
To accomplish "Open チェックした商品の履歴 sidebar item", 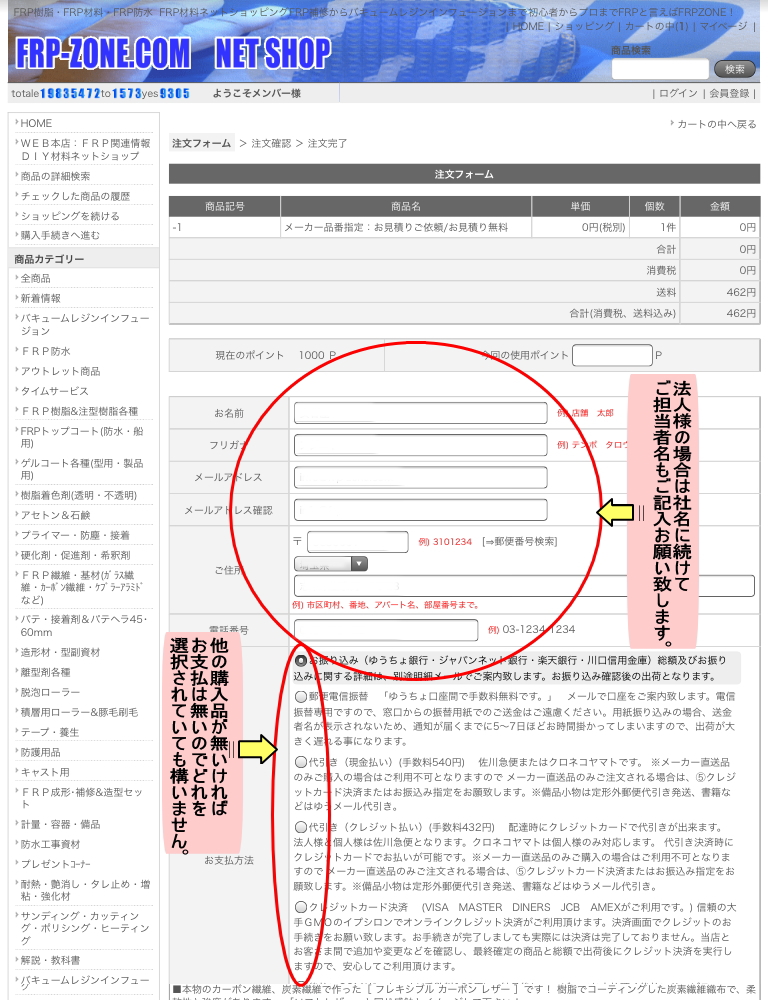I will pyautogui.click(x=75, y=196).
